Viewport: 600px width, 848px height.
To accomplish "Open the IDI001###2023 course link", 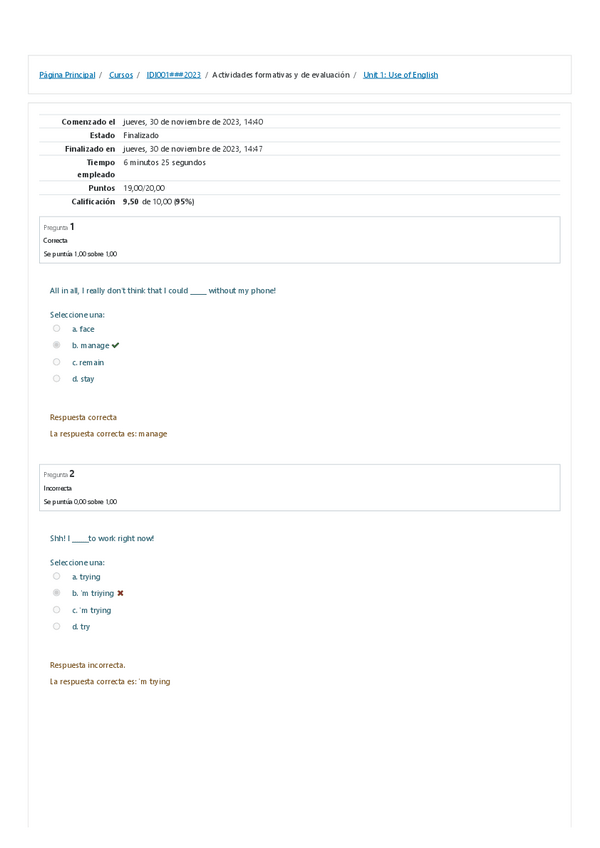I will 174,75.
